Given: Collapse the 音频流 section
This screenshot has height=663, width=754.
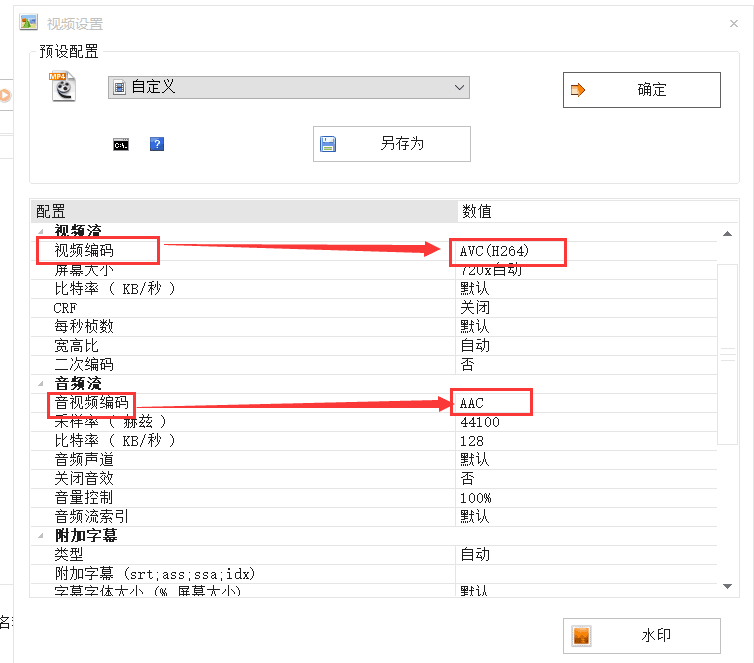Looking at the screenshot, I should [x=42, y=384].
